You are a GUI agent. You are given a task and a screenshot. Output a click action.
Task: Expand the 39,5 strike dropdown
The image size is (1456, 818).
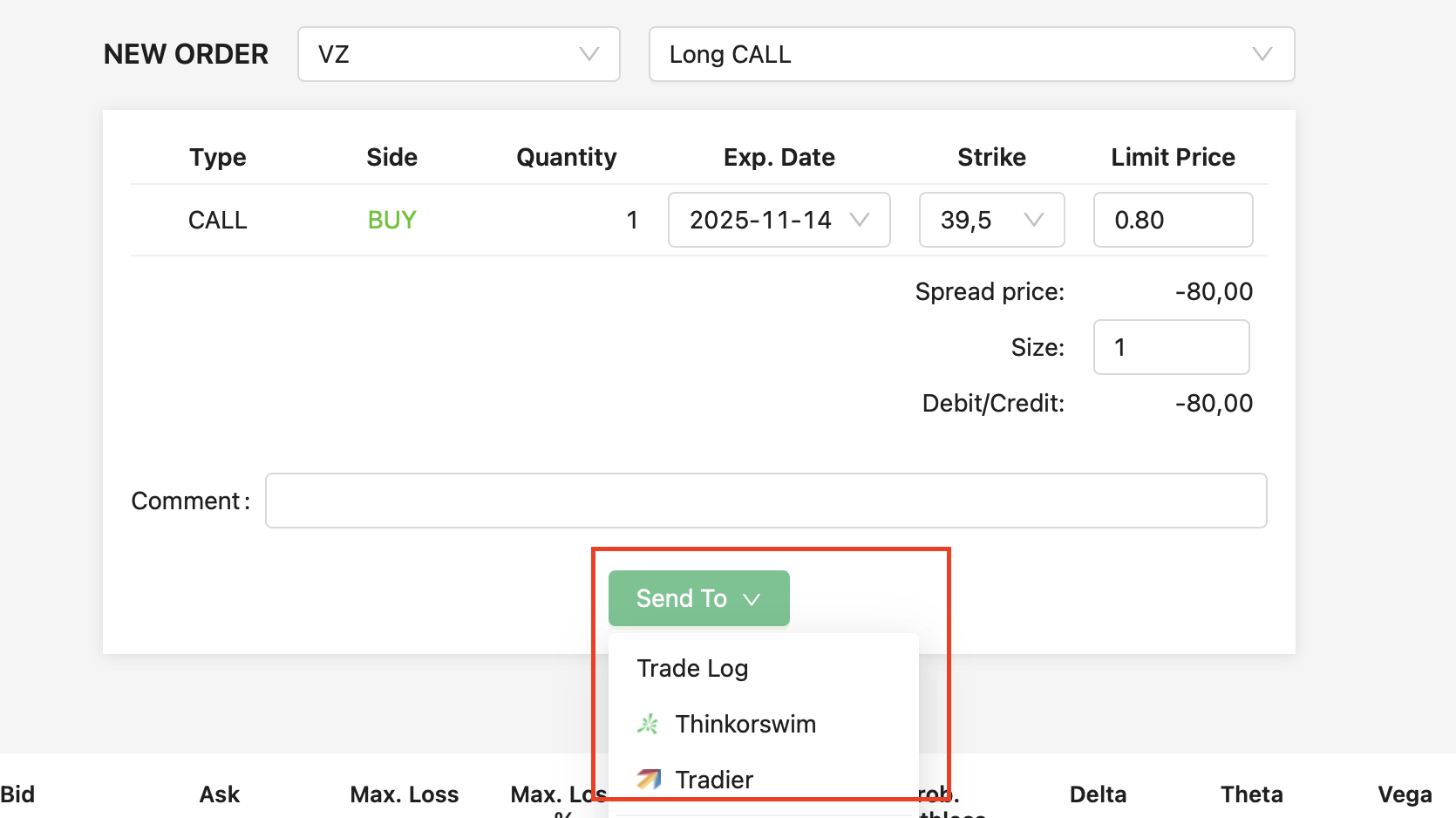991,220
